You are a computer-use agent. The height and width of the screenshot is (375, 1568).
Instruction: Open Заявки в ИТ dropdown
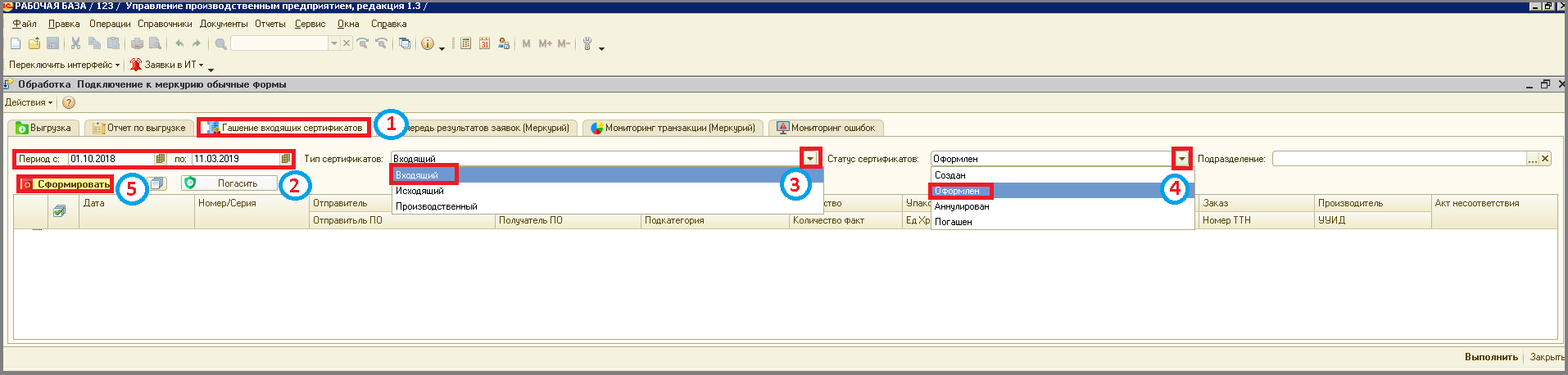166,65
